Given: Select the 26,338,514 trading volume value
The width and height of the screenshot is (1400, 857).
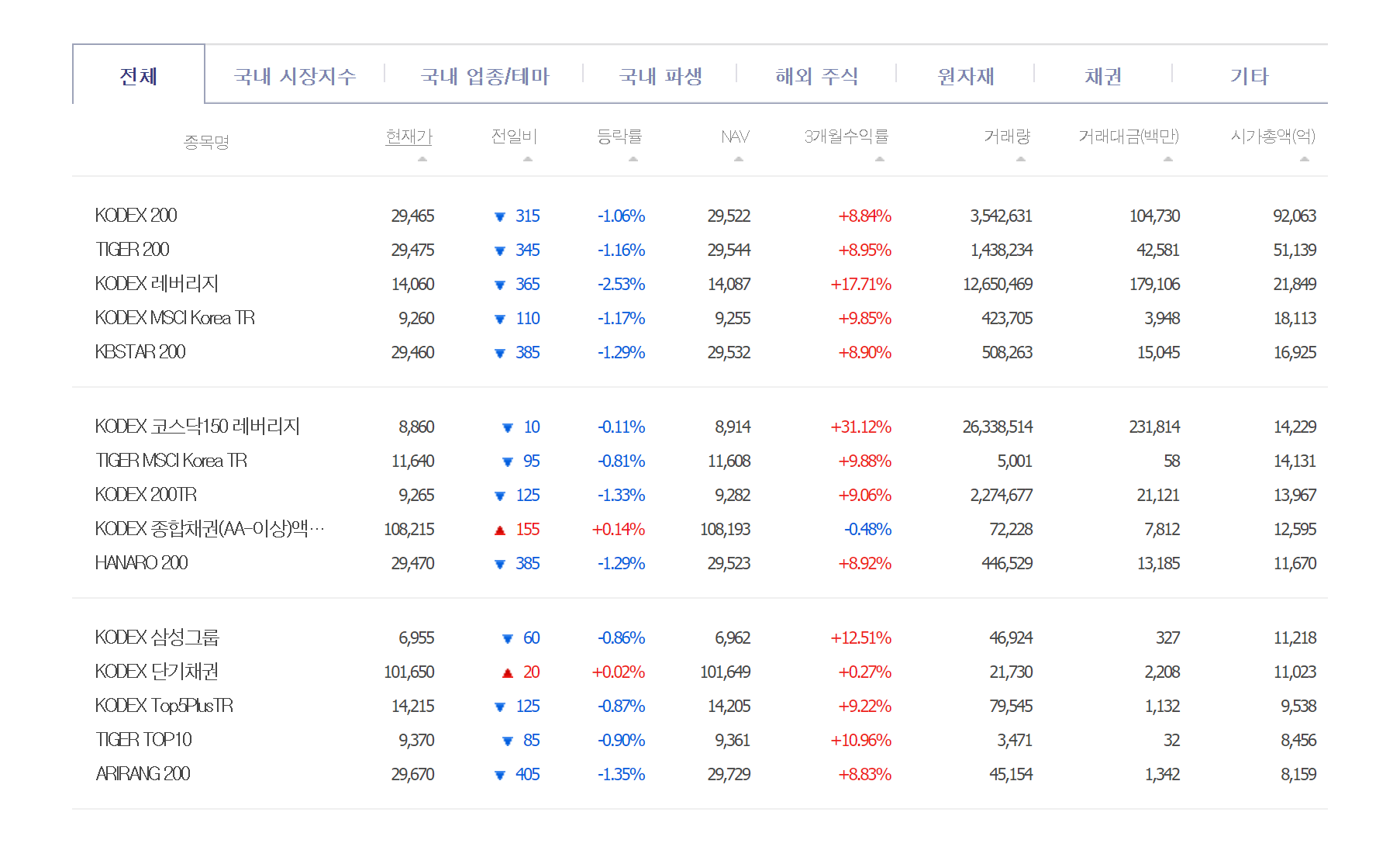Looking at the screenshot, I should (998, 427).
